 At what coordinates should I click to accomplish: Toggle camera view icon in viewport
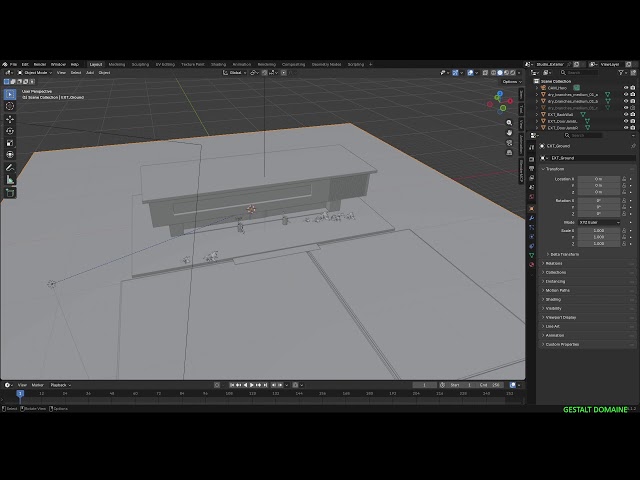tap(509, 143)
